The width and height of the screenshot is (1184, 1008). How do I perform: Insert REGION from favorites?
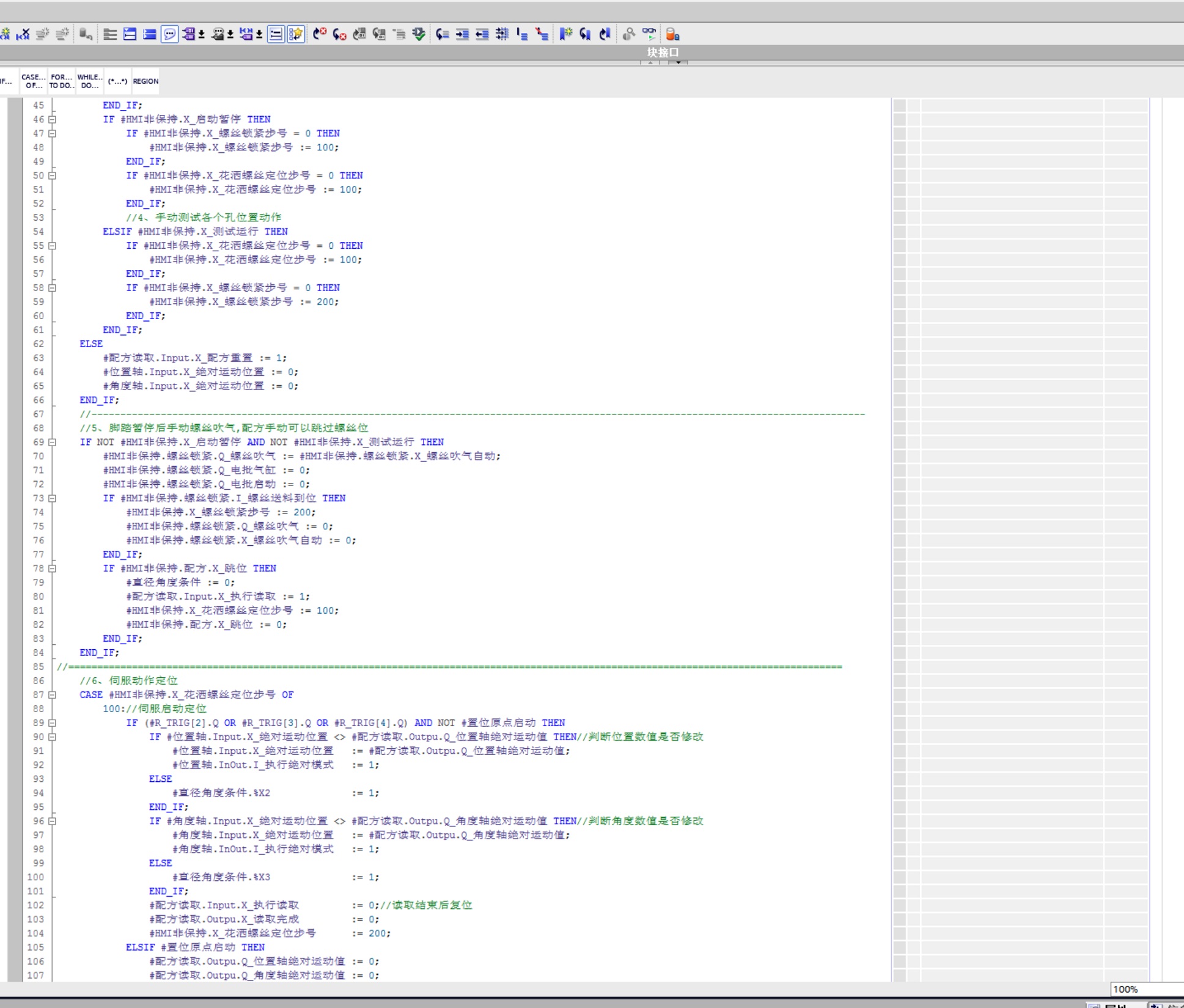tap(145, 81)
